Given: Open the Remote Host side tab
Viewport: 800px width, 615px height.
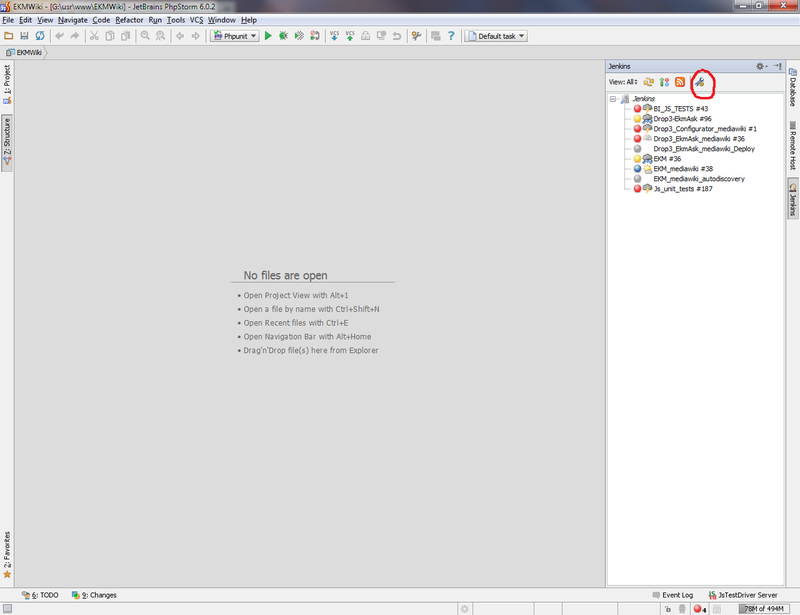Looking at the screenshot, I should [793, 145].
